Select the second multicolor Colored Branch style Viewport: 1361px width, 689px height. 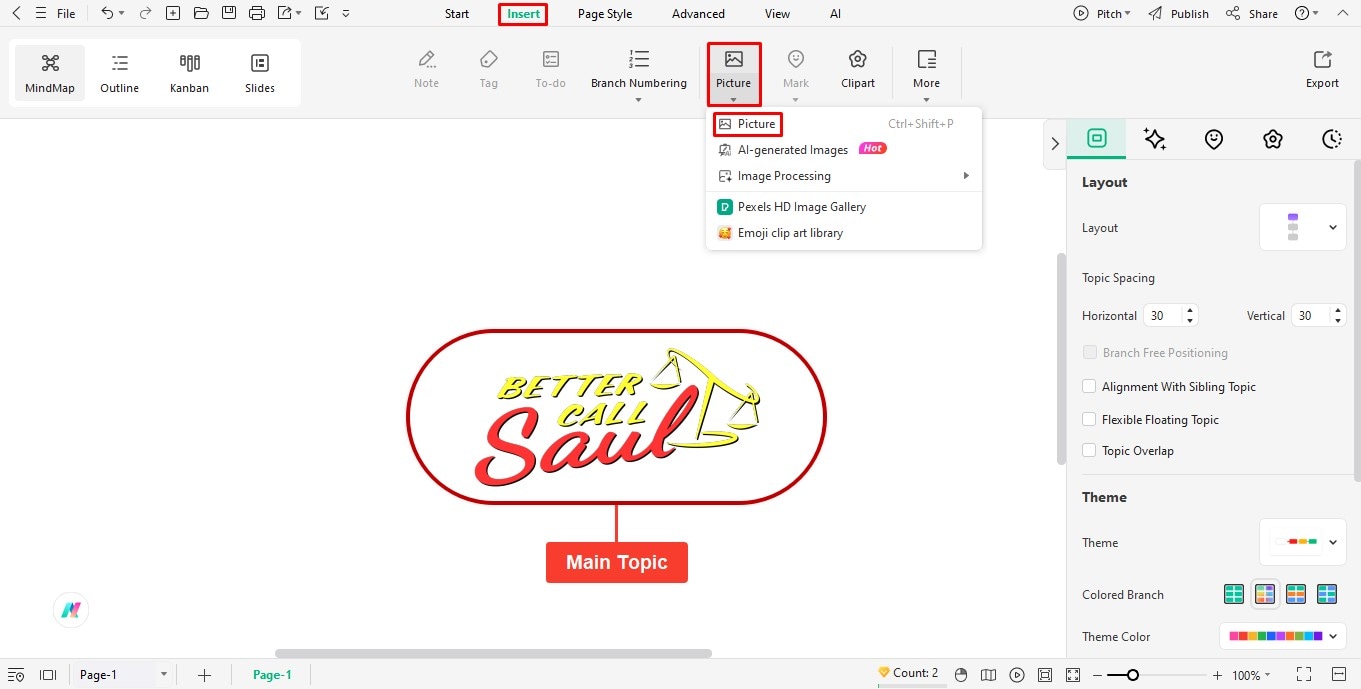1265,594
